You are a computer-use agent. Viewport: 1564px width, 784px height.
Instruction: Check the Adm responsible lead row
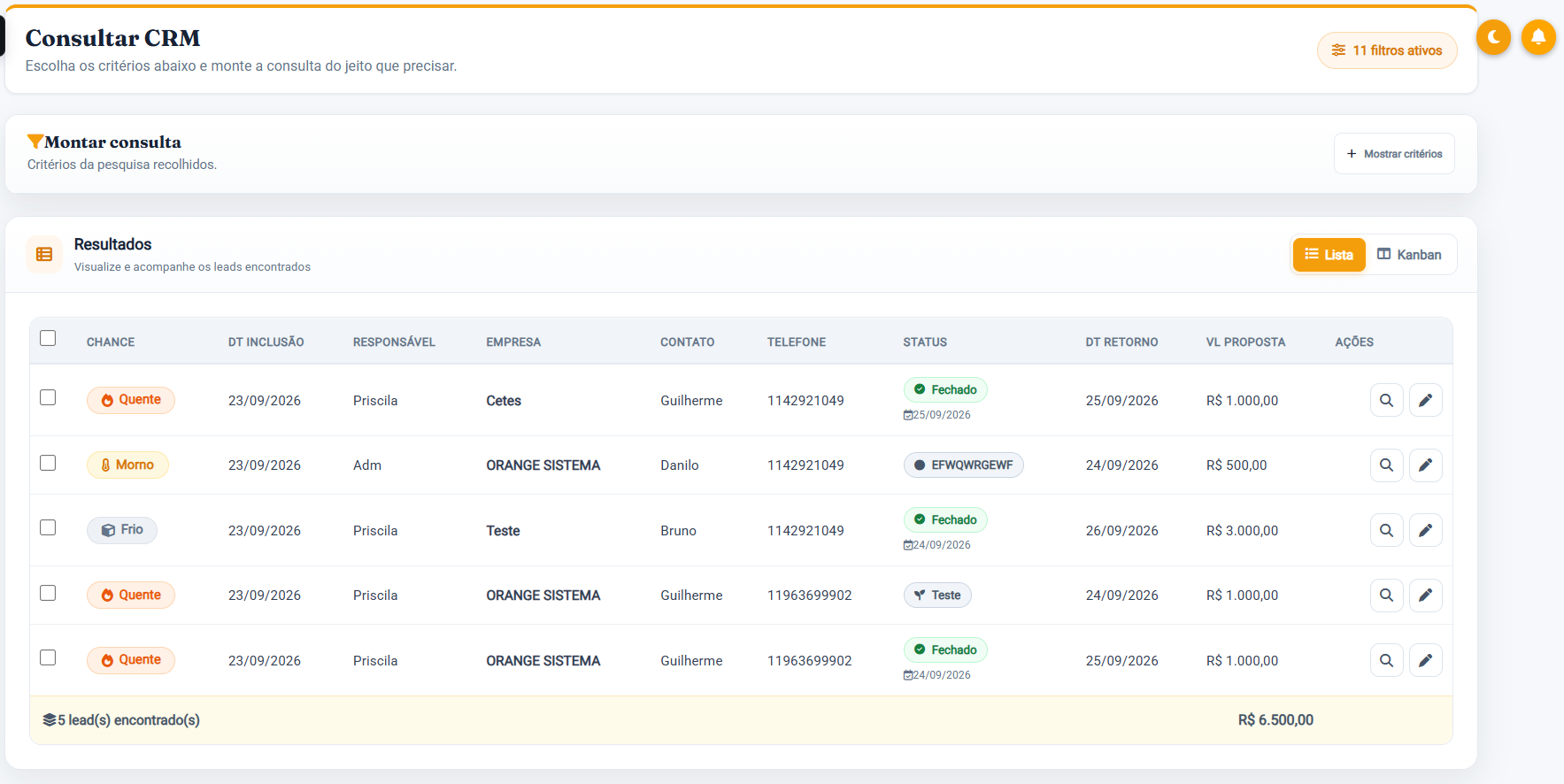click(x=48, y=463)
